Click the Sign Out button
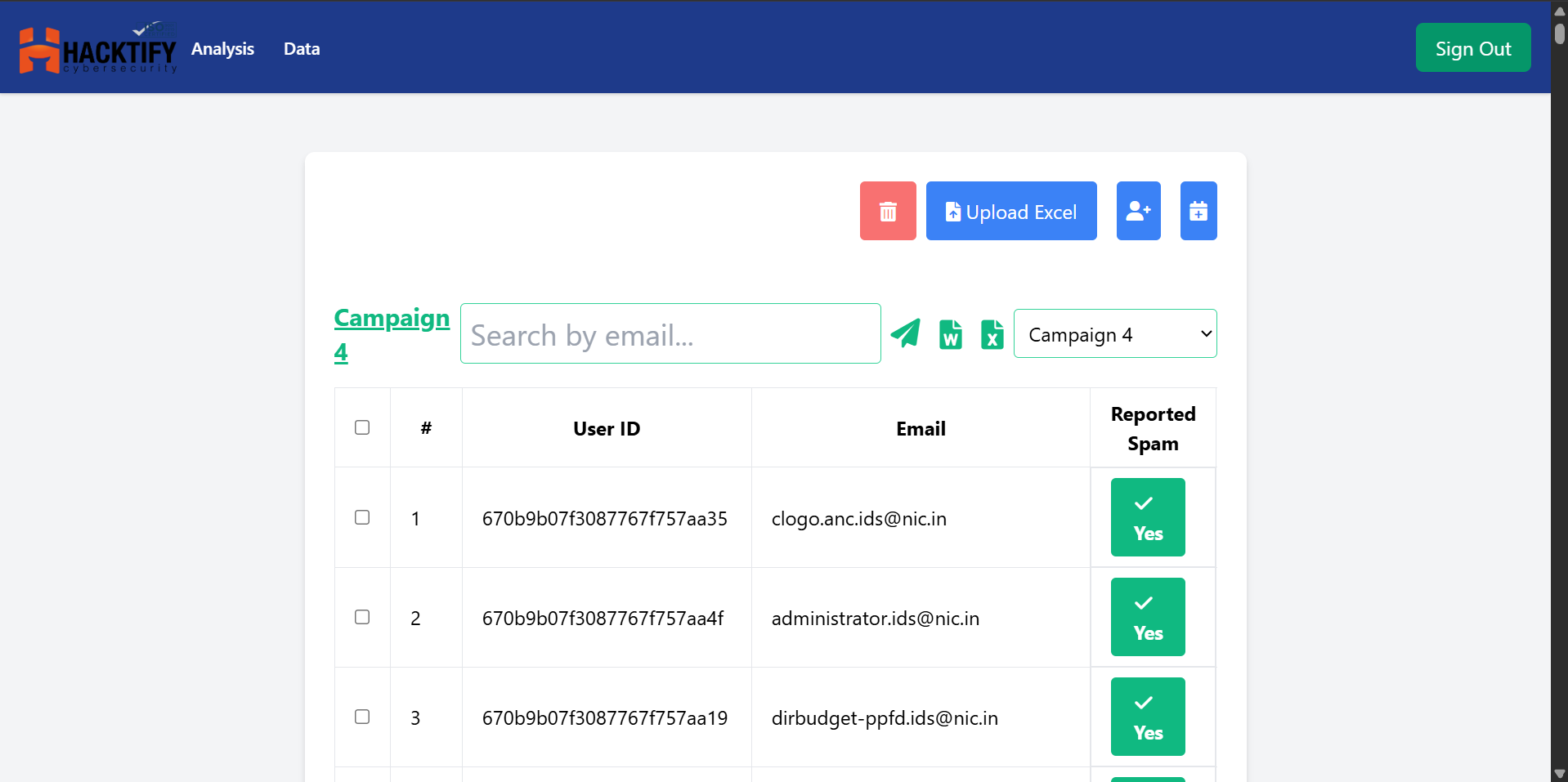 tap(1473, 48)
